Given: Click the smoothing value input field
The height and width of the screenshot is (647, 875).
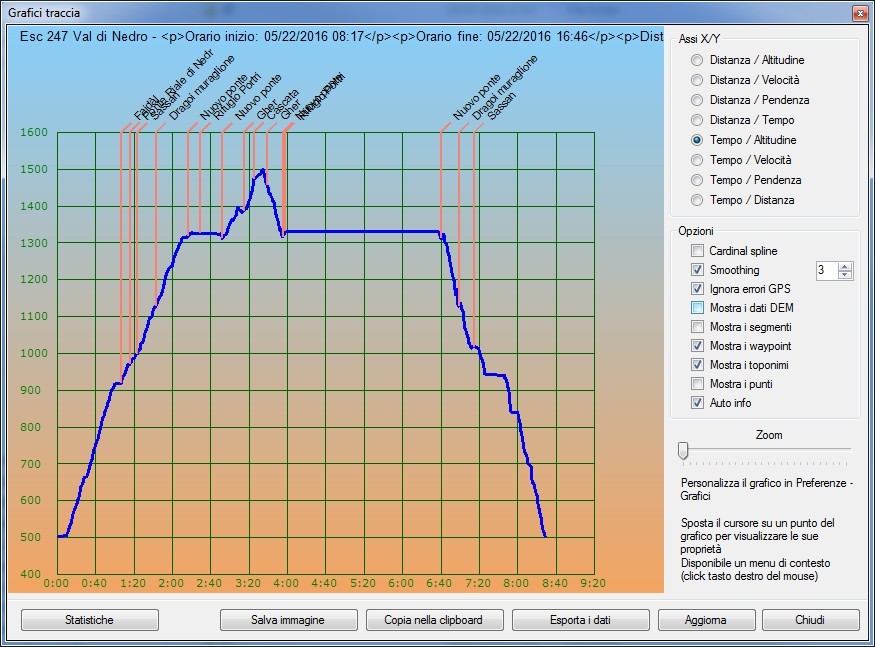Looking at the screenshot, I should tap(826, 270).
